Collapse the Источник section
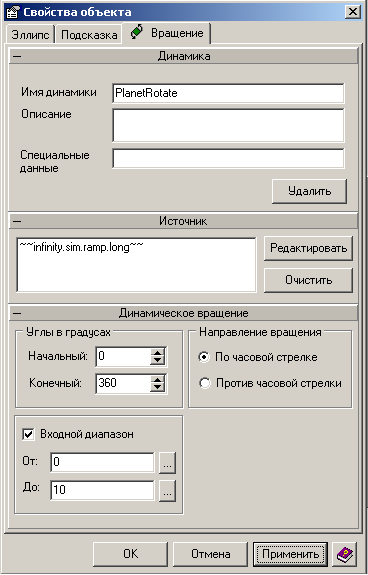 pyautogui.click(x=17, y=221)
